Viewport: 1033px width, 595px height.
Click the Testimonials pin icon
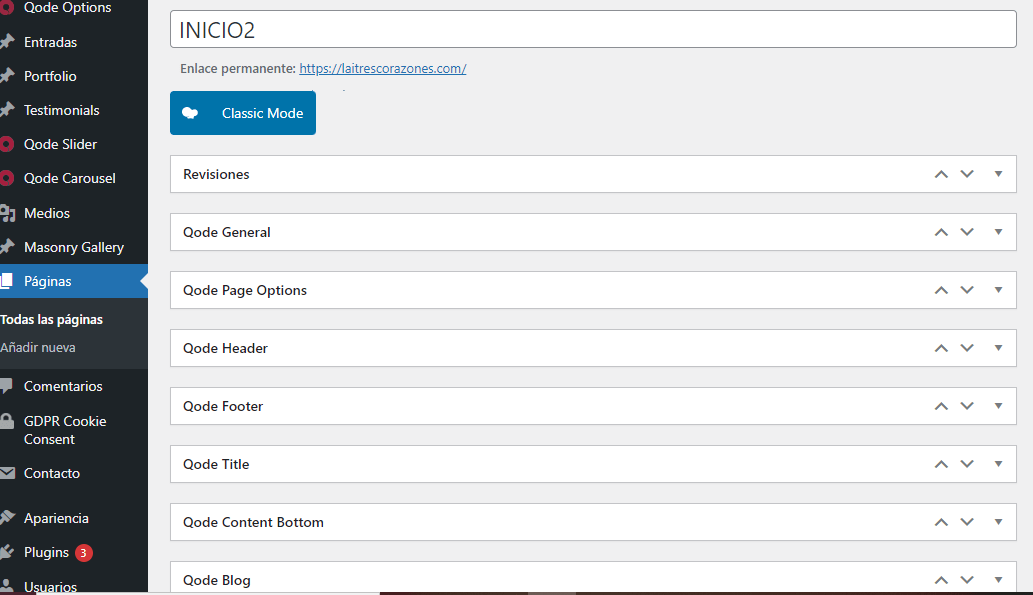point(7,110)
